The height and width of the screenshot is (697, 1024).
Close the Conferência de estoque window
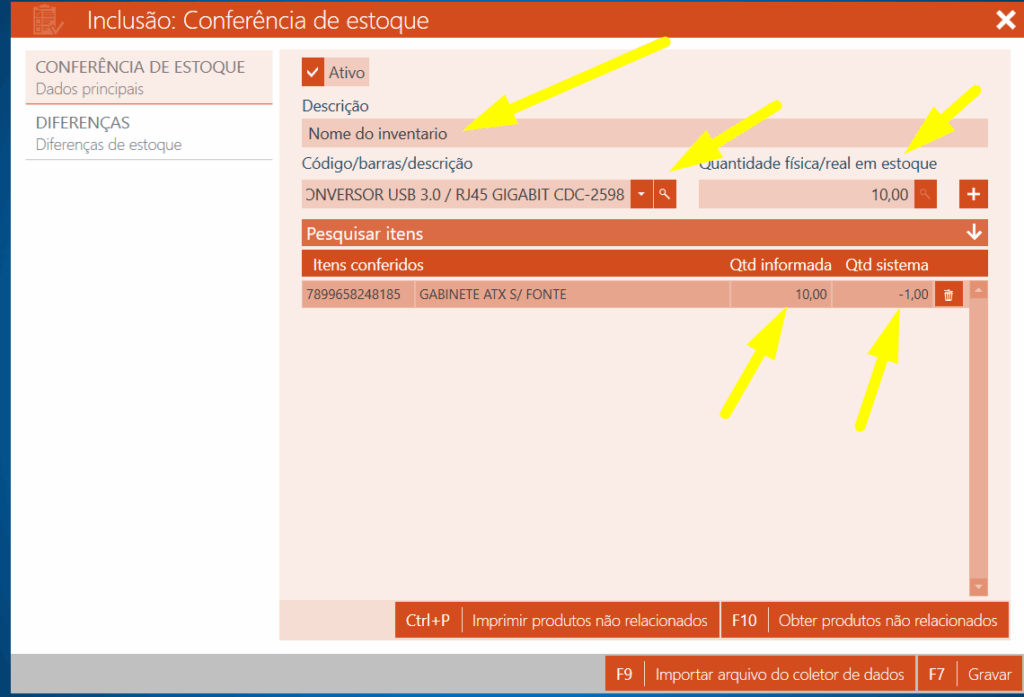click(x=1005, y=20)
